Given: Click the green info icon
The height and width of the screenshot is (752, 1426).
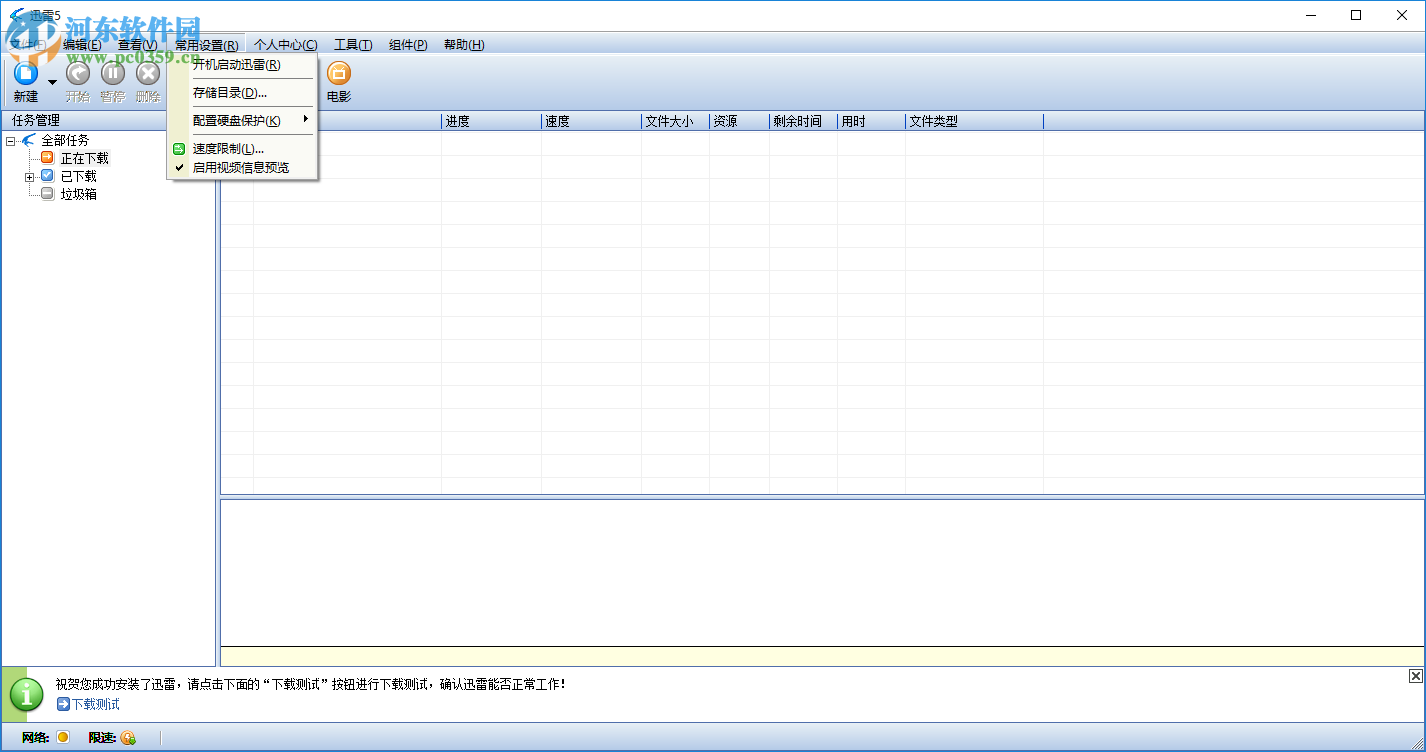Looking at the screenshot, I should [26, 694].
